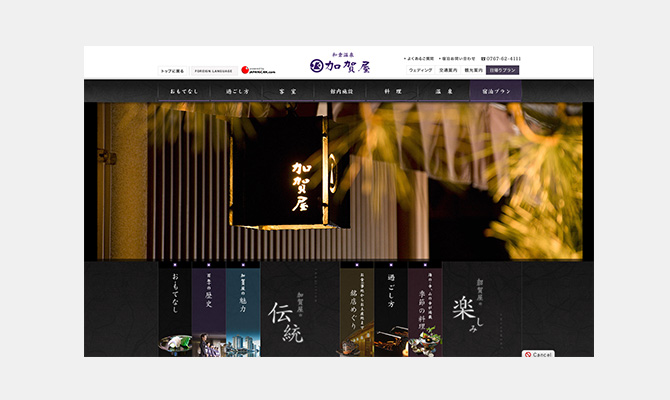Open the 銘店めぐり brown vertical banner
The width and height of the screenshot is (670, 400).
(357, 312)
